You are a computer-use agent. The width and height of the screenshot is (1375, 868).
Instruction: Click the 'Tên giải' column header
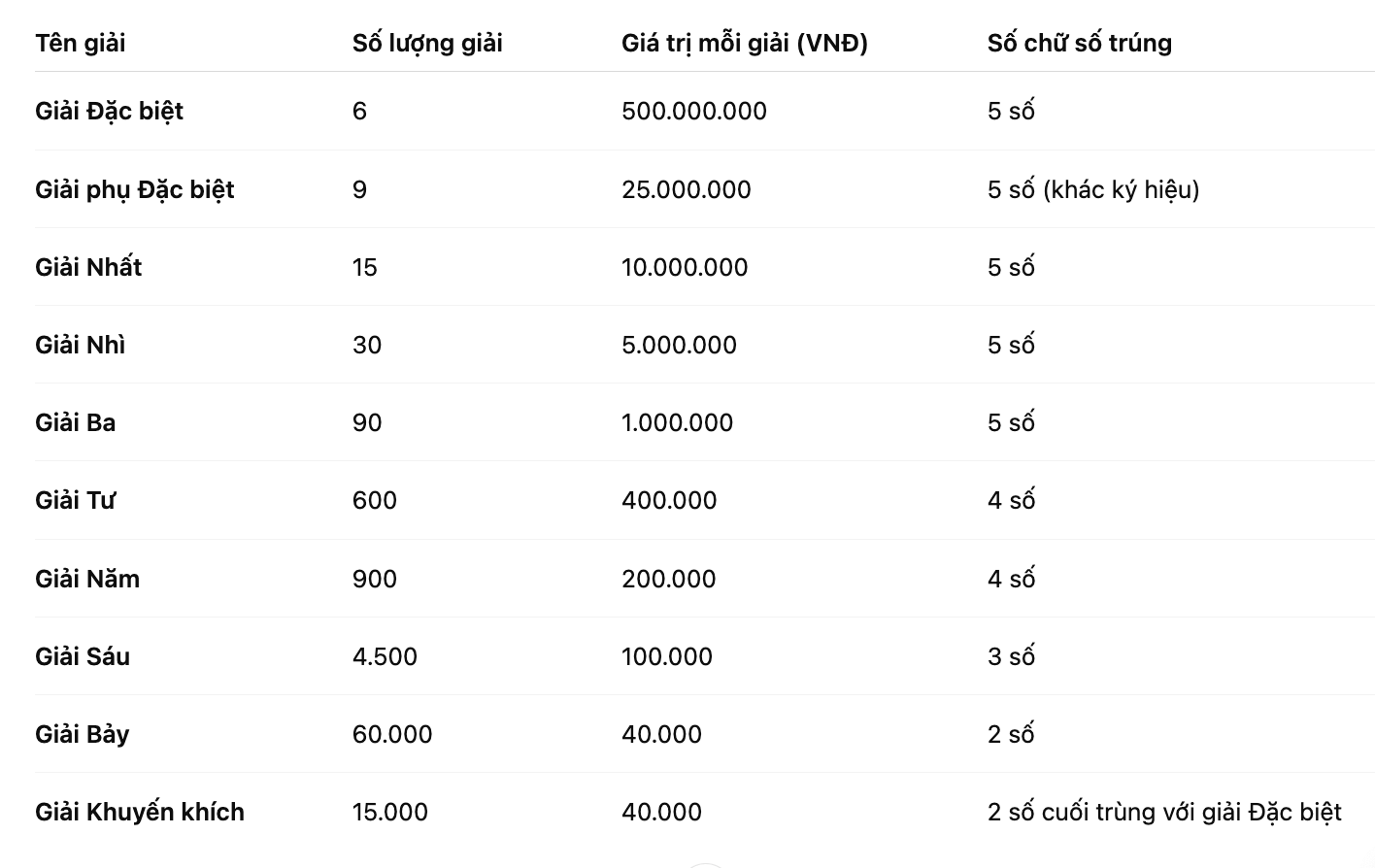pos(80,43)
